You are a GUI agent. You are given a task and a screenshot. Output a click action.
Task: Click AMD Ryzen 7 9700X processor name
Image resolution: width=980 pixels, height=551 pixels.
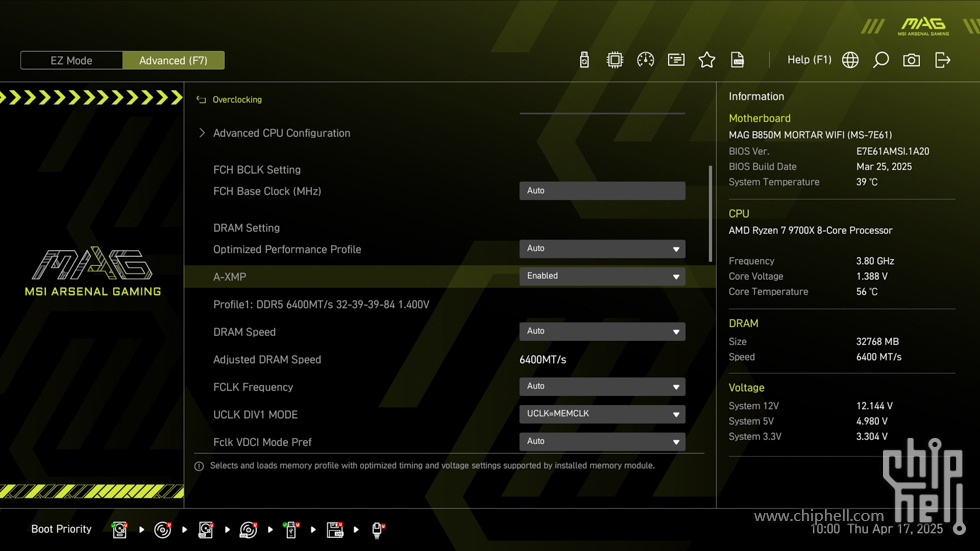810,231
